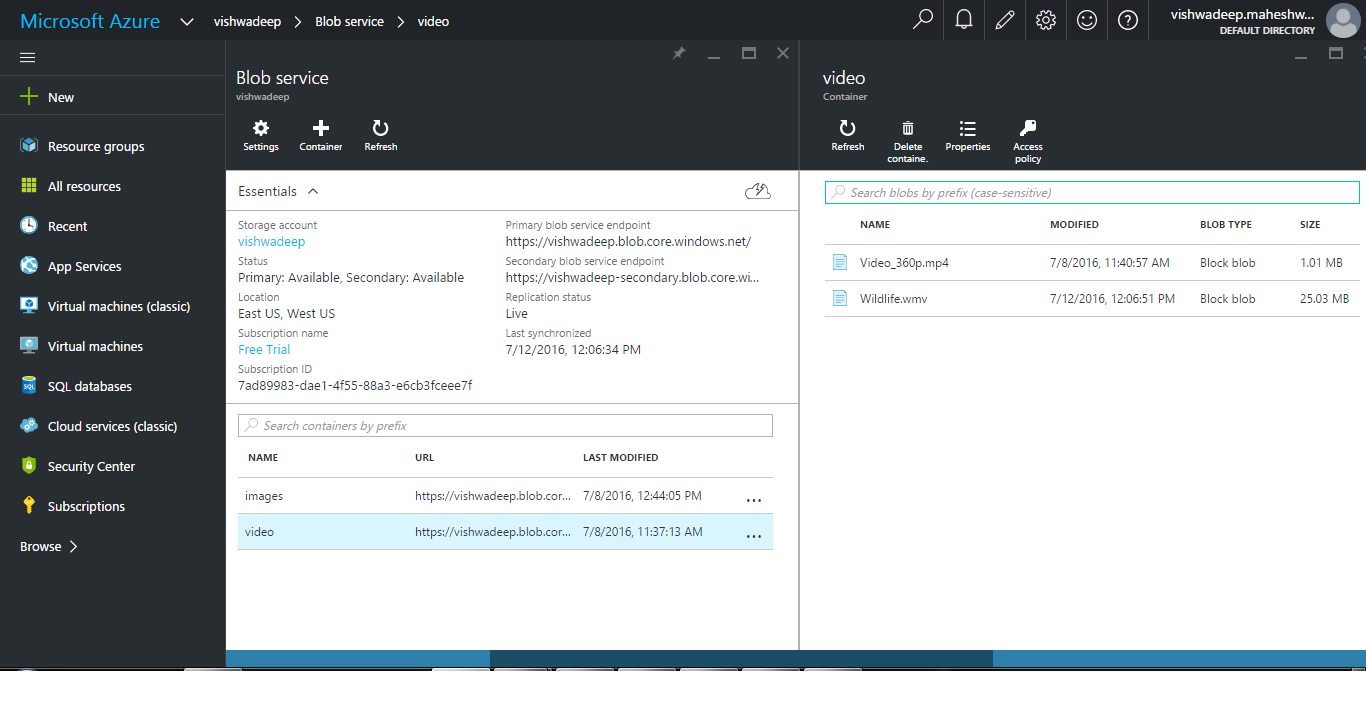Sort containers by NAME column header
This screenshot has width=1366, height=709.
(263, 457)
